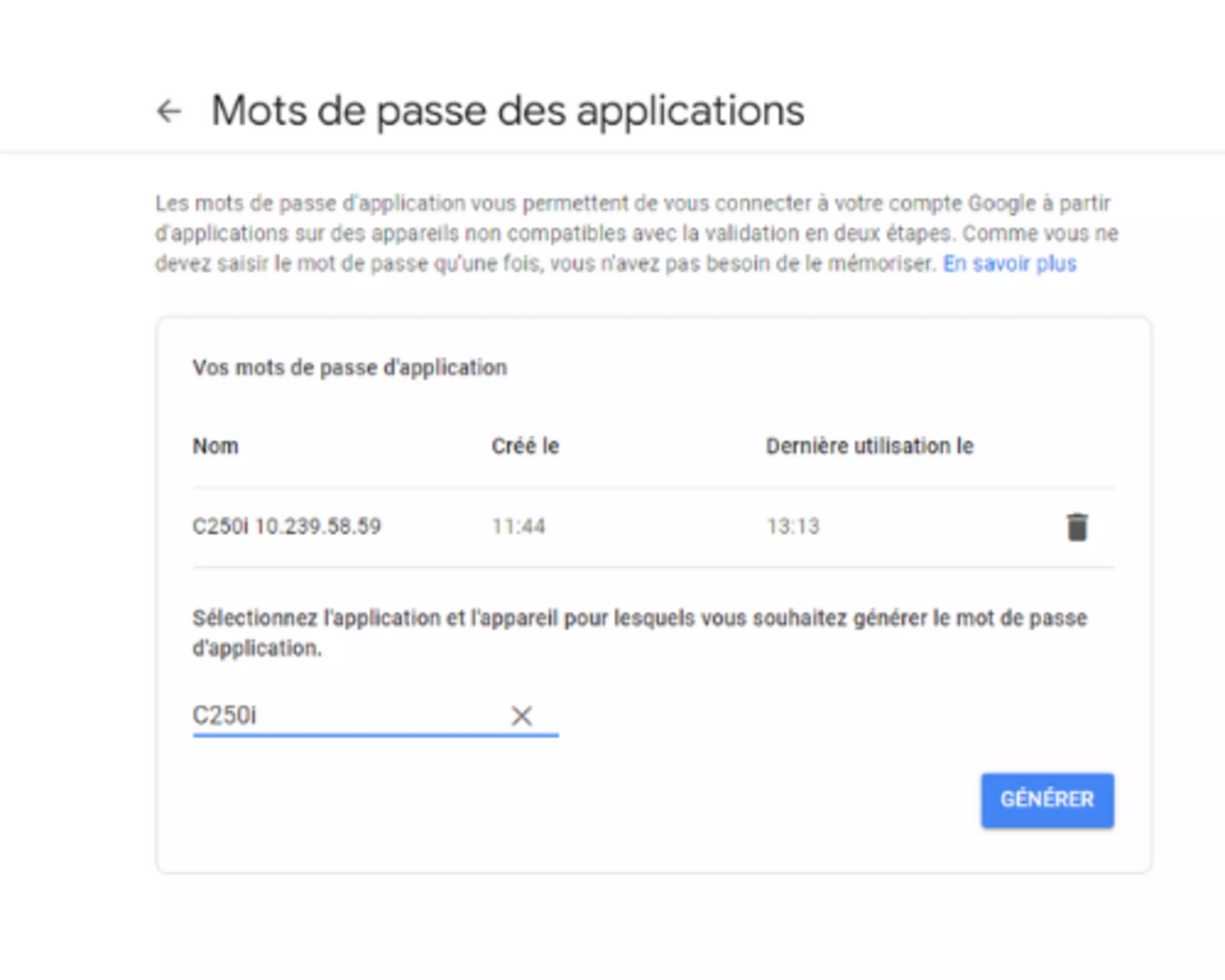1225x980 pixels.
Task: Clear the C250i name field with the X
Action: 521,716
